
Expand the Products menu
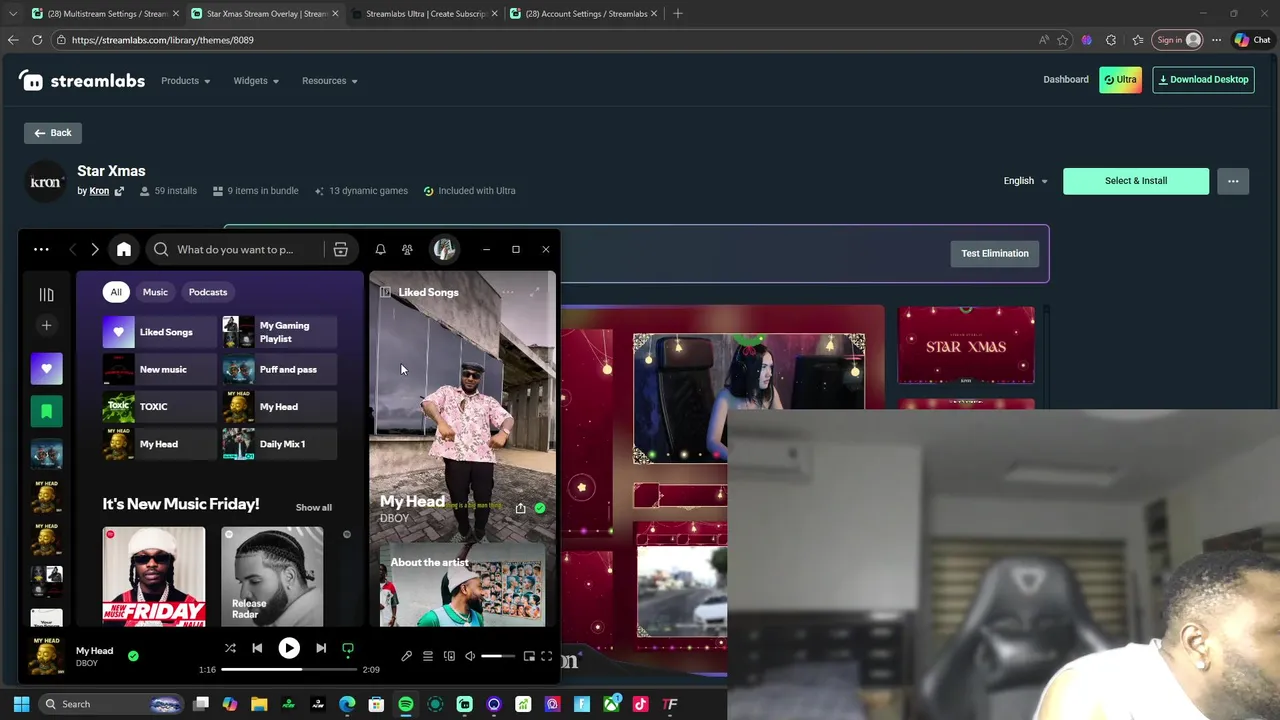[186, 81]
